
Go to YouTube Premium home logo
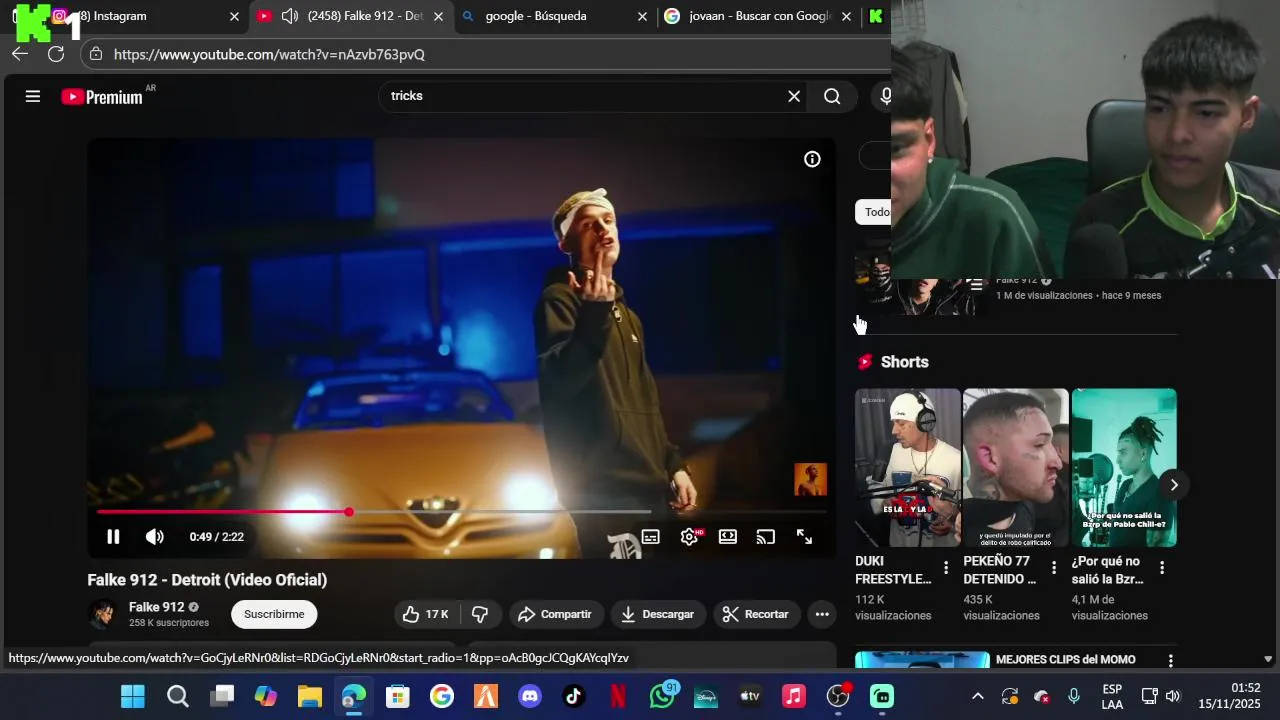point(102,97)
